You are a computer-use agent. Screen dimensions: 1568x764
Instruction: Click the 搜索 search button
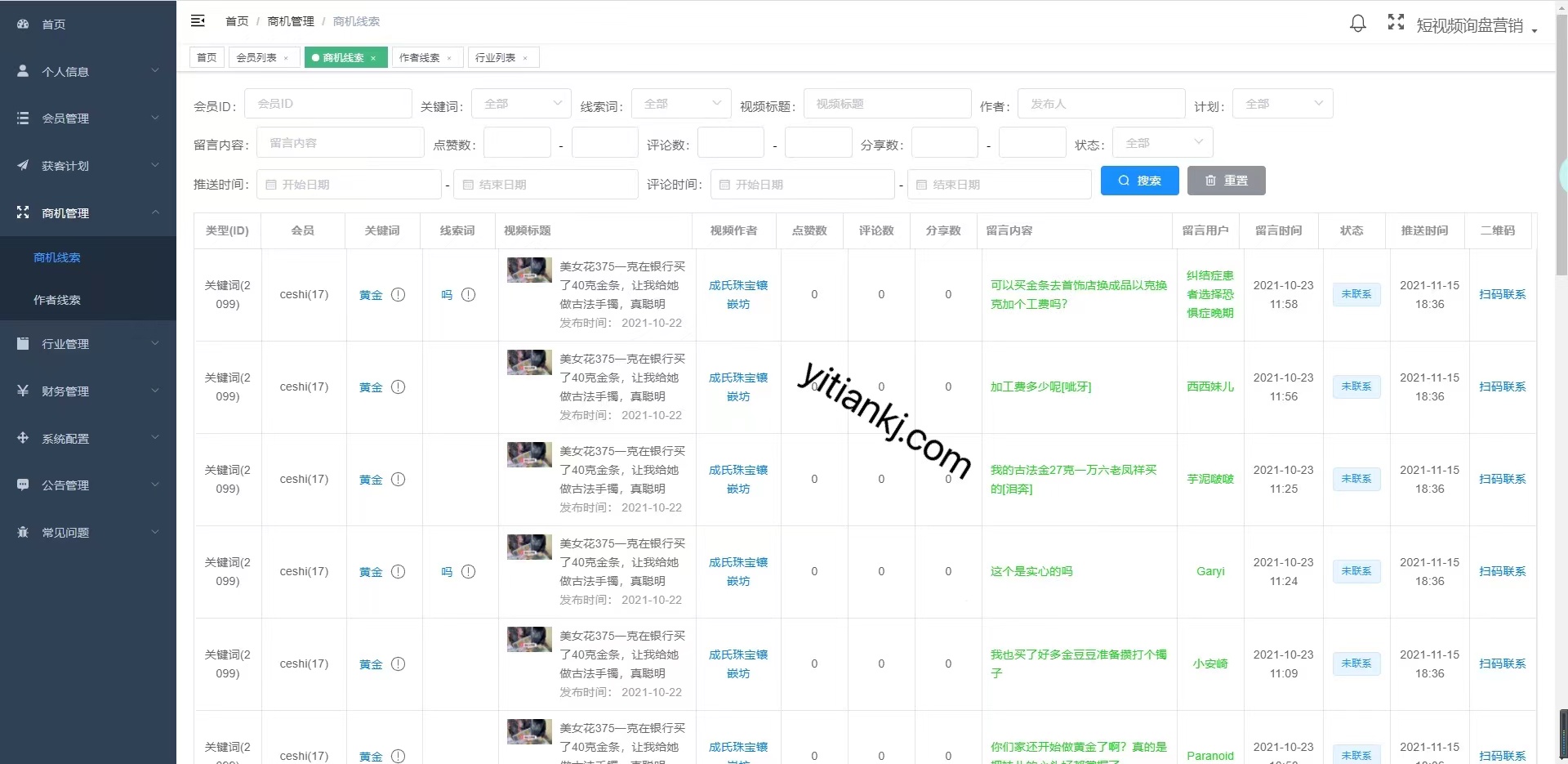1140,181
